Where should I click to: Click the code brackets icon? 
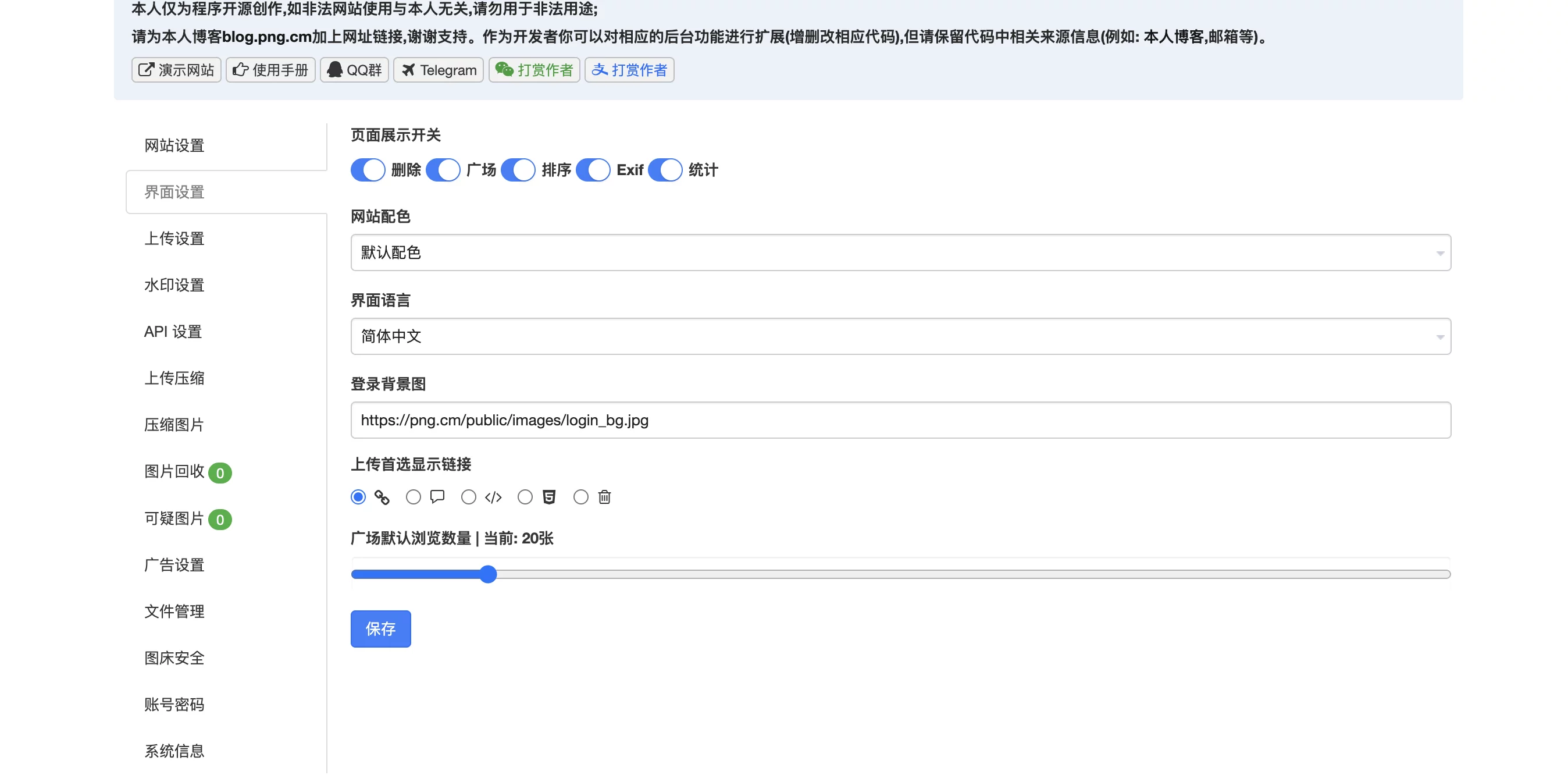[493, 497]
